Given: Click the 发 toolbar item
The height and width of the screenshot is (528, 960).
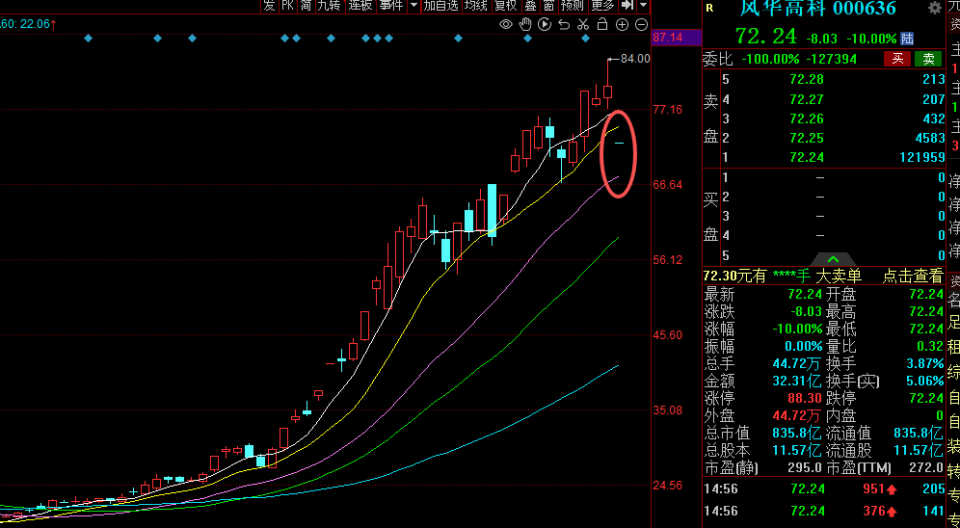Looking at the screenshot, I should pyautogui.click(x=269, y=6).
